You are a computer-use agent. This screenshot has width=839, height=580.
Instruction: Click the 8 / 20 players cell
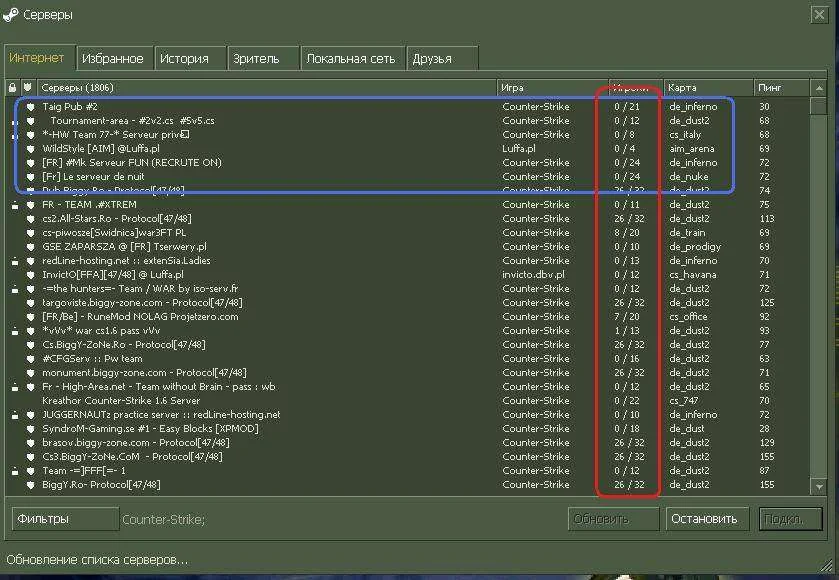click(627, 233)
